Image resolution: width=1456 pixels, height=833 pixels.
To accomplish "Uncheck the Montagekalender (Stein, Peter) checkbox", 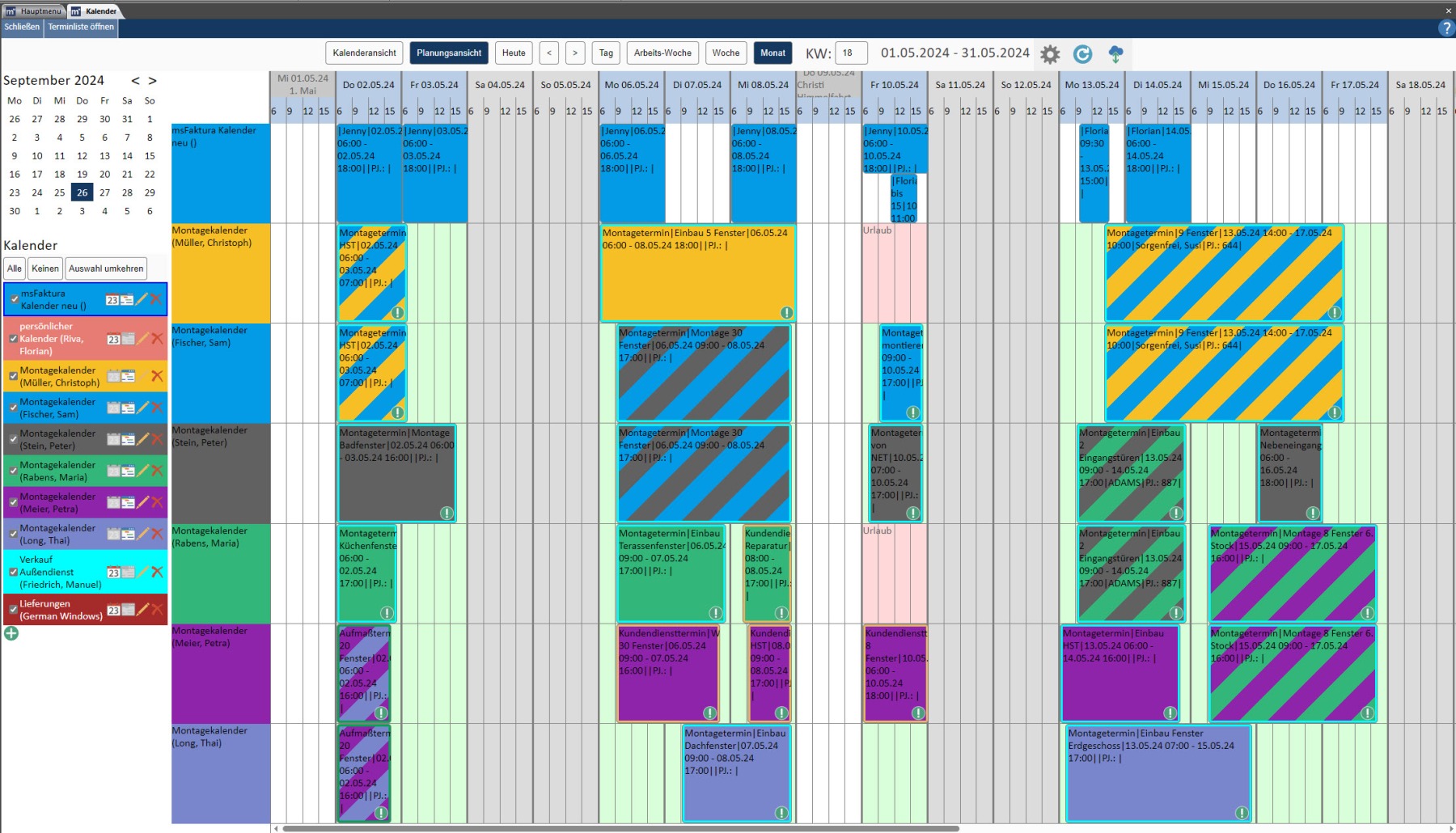I will point(13,440).
